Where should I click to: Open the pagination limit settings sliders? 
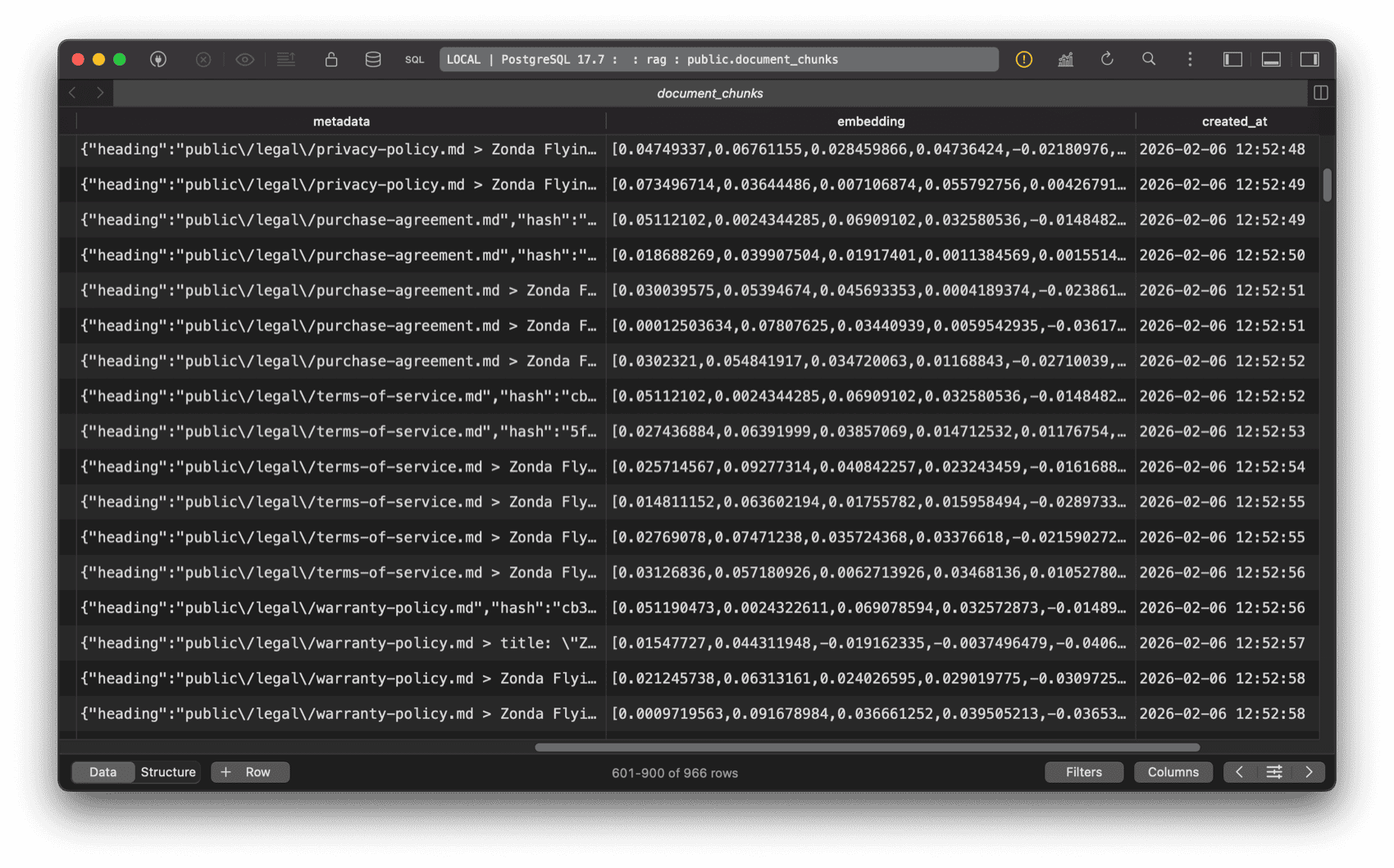click(x=1274, y=771)
